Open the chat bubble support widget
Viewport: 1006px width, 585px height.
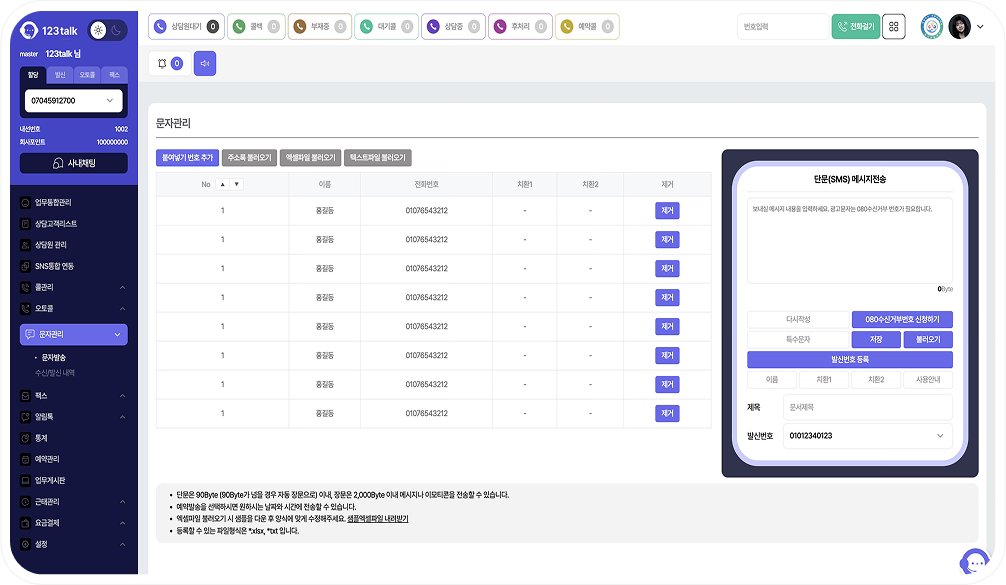[974, 562]
